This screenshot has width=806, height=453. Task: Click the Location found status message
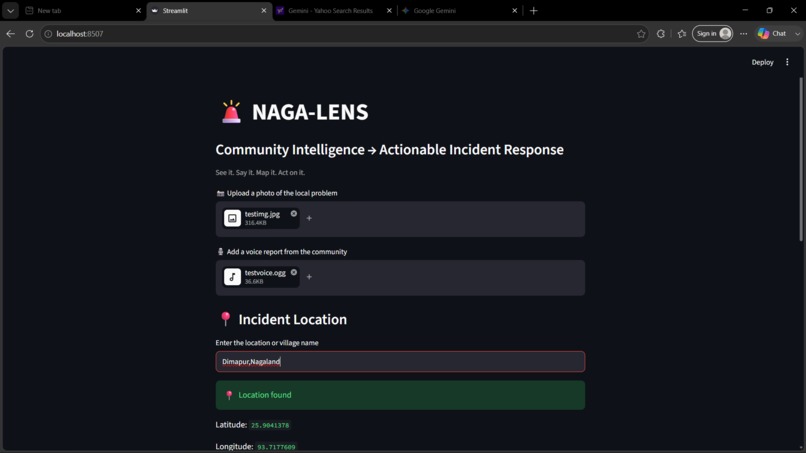400,395
